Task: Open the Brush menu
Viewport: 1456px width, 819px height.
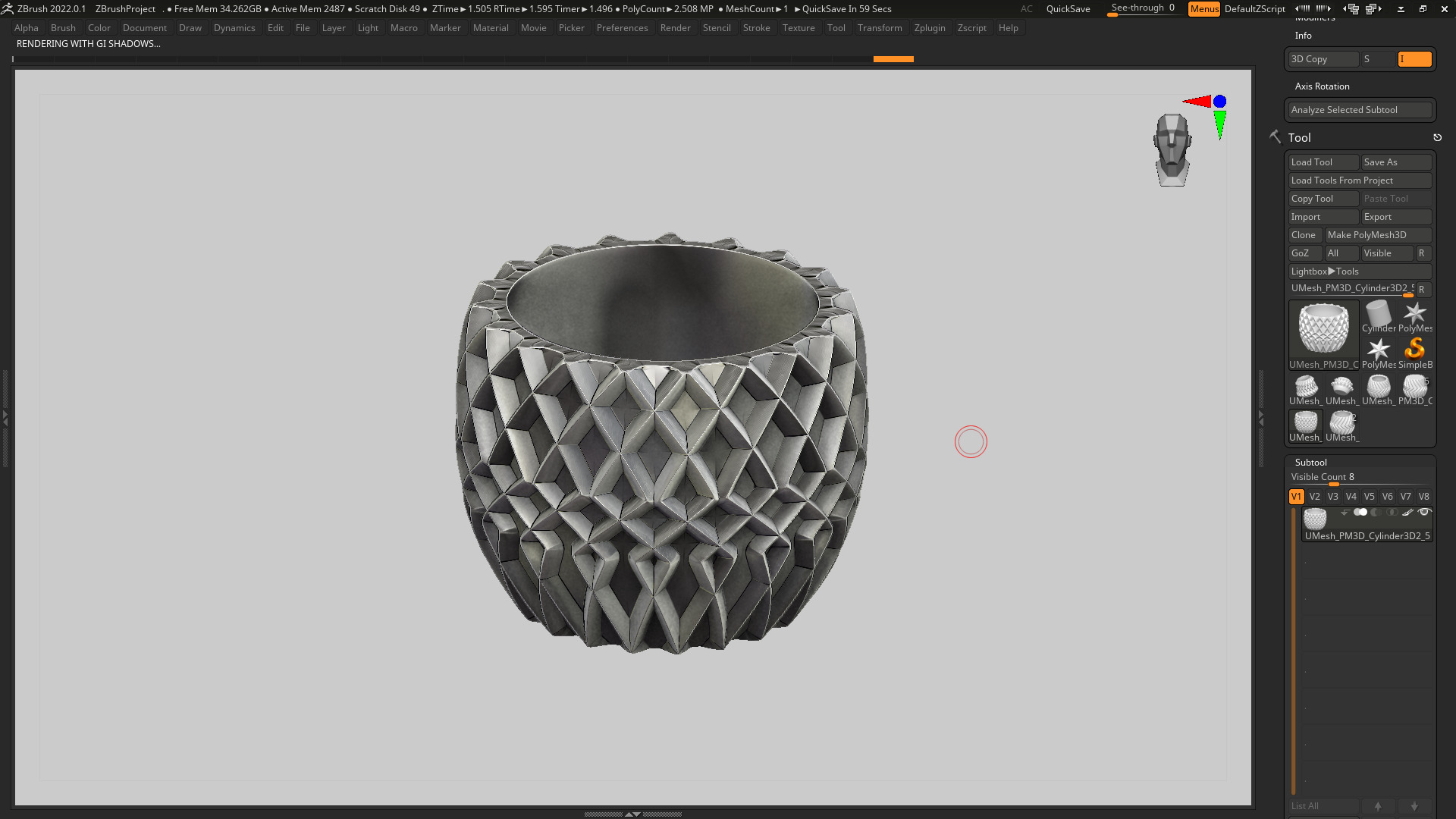Action: pos(63,28)
